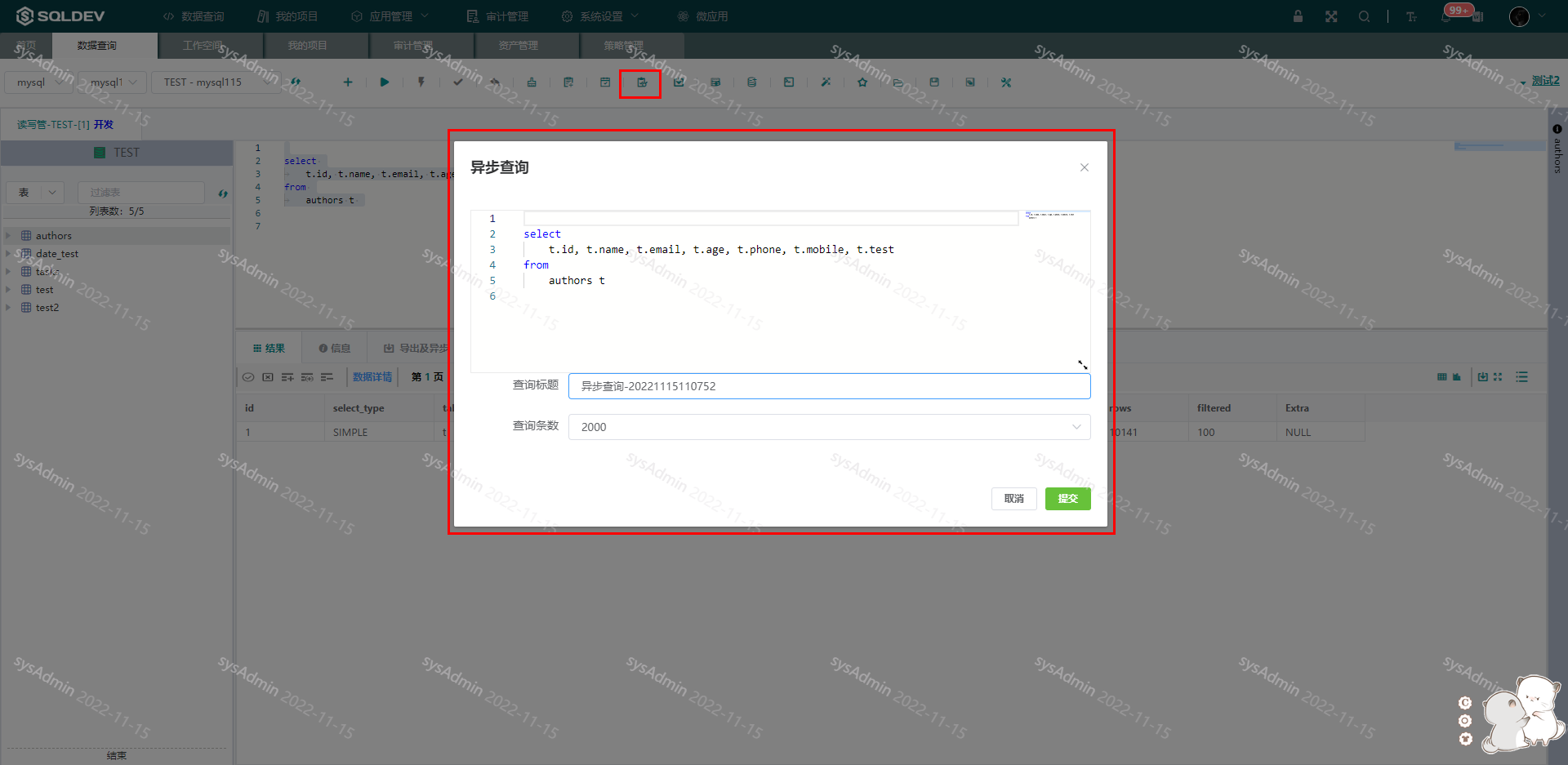Click the add row icon in results toolbar
1568x765 pixels.
click(x=287, y=377)
